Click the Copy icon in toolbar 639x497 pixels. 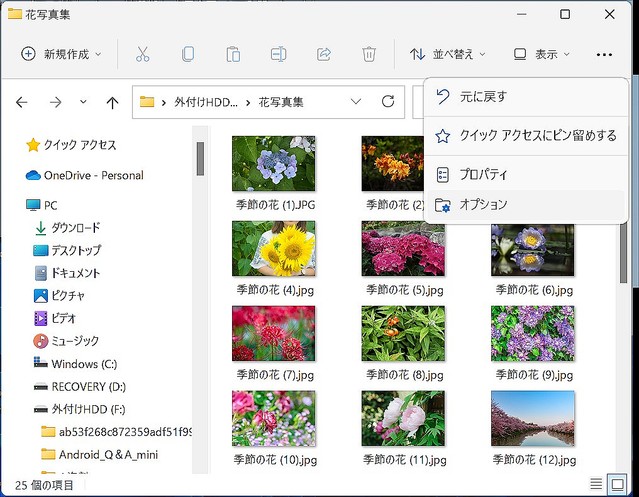pos(188,54)
